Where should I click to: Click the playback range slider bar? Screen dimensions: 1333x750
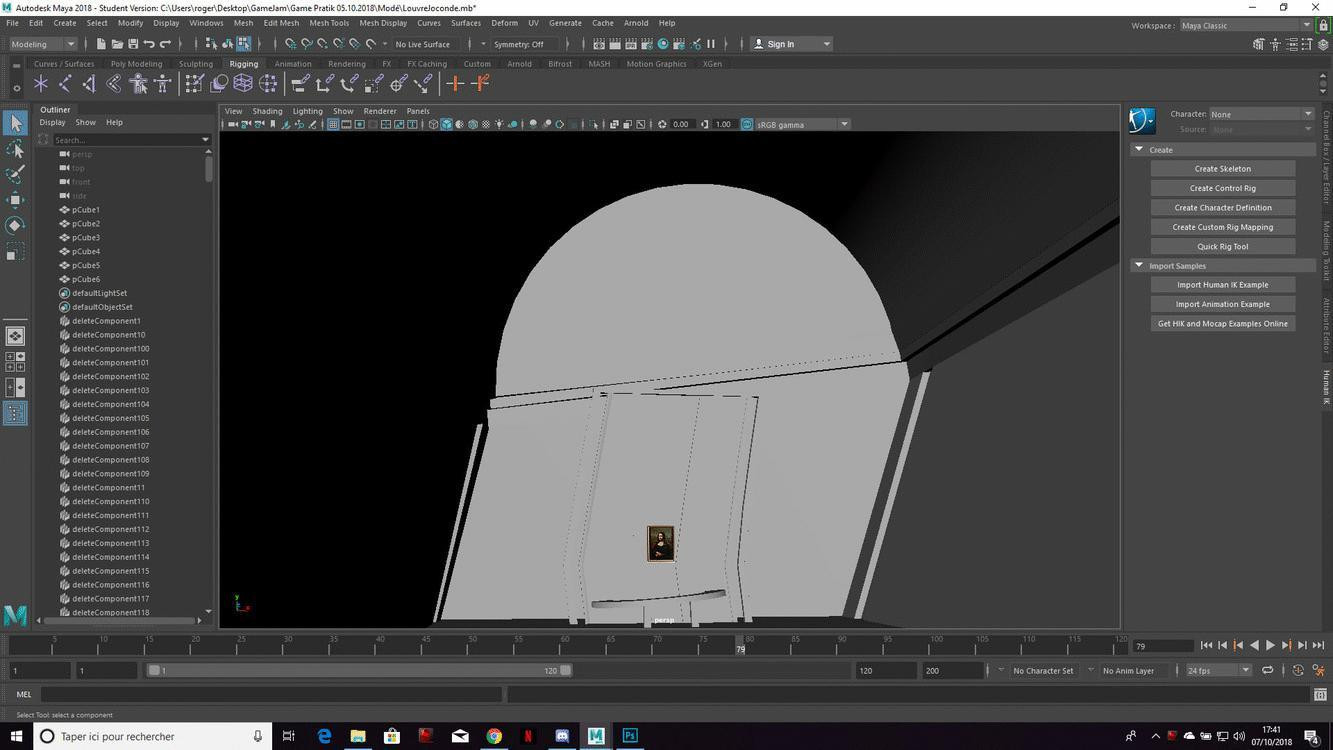pyautogui.click(x=360, y=671)
